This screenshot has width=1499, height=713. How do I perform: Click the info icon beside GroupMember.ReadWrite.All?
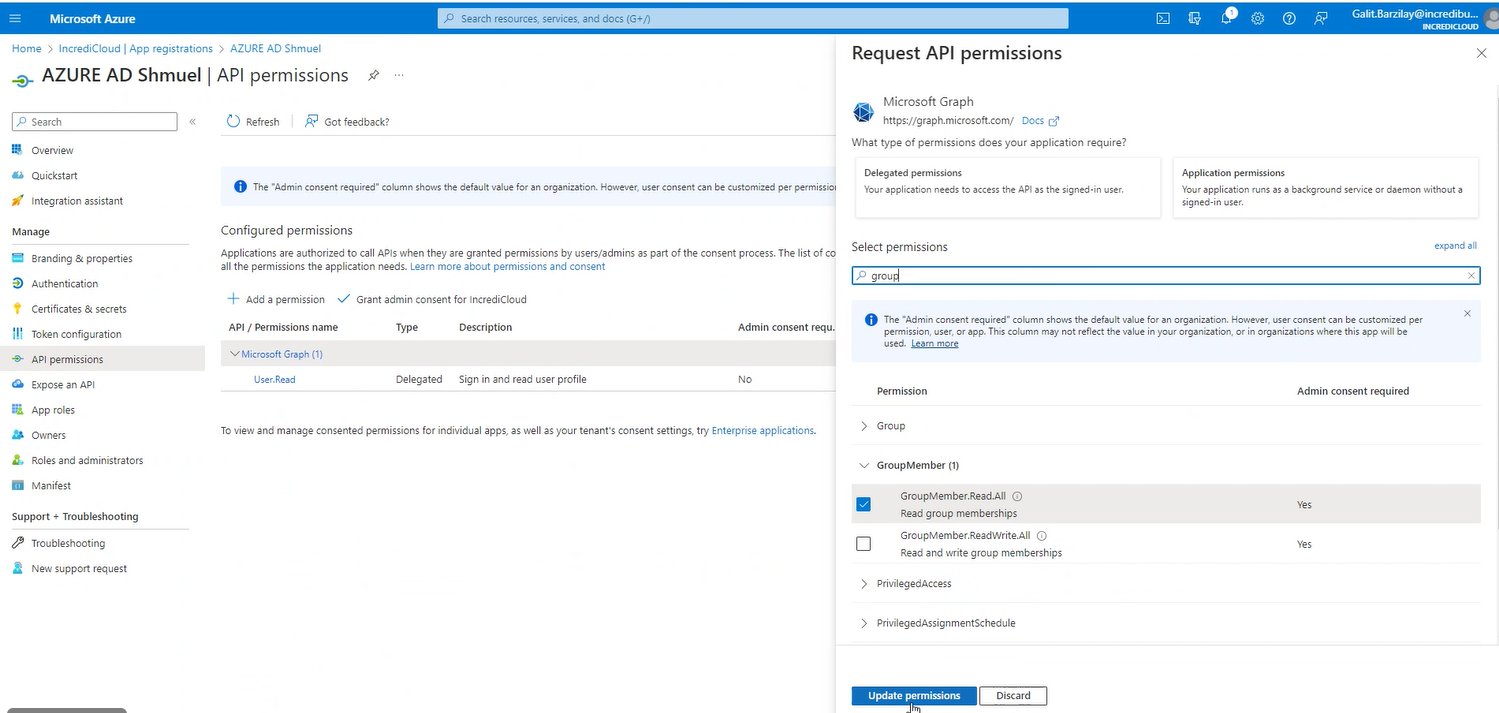(1041, 536)
